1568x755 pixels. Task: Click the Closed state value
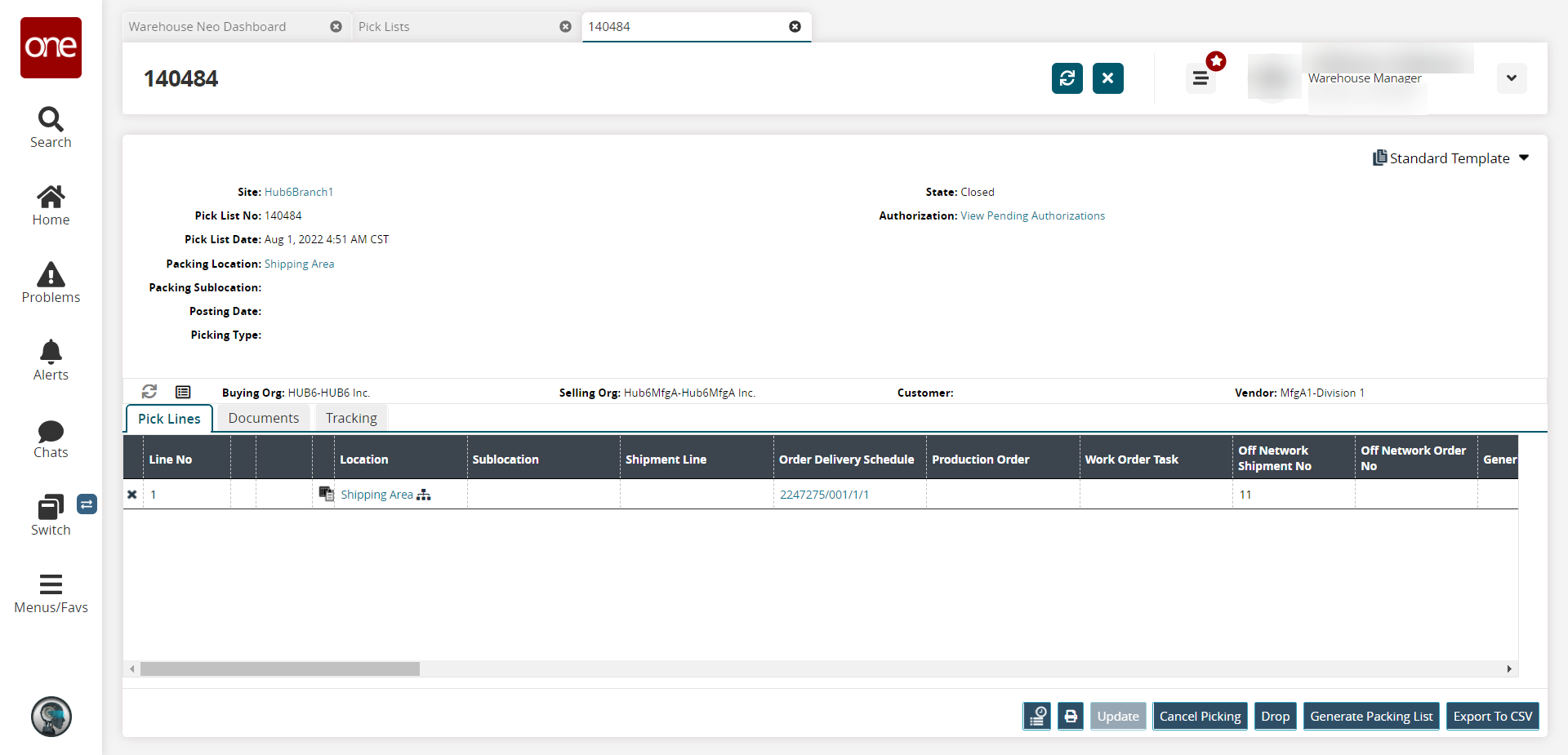pos(978,192)
